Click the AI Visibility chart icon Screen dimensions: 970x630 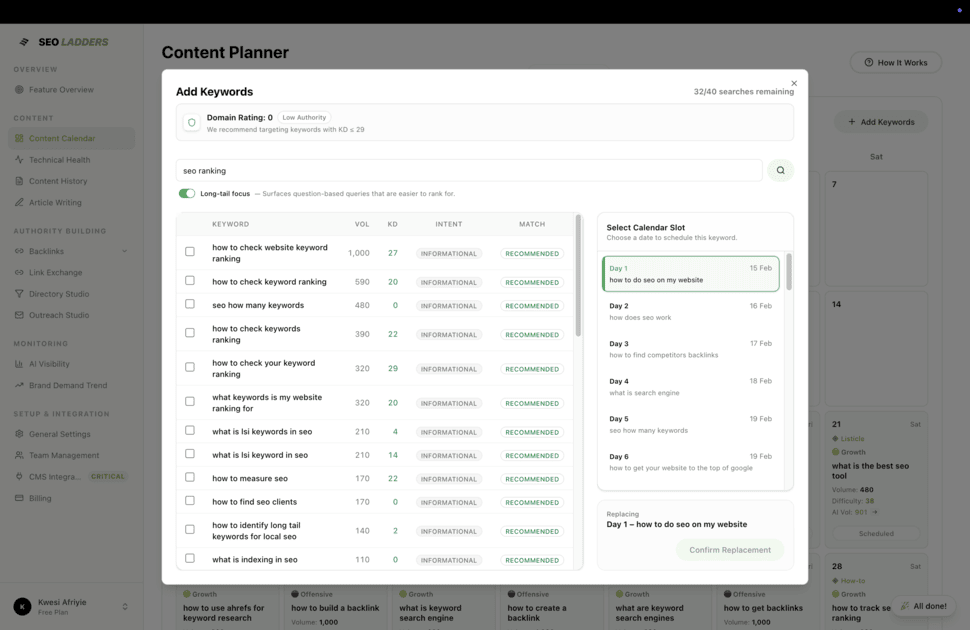coord(19,364)
